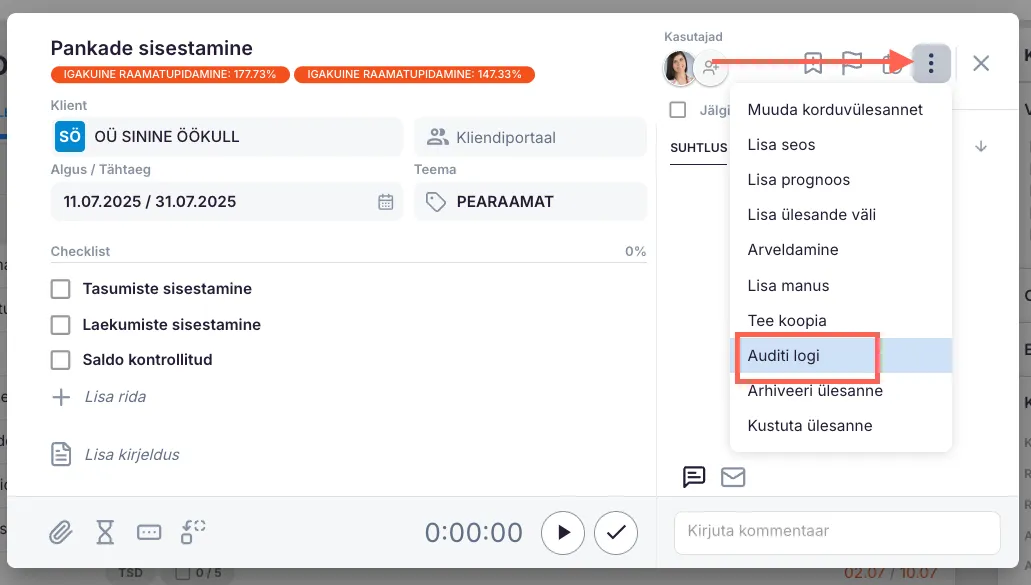Viewport: 1031px width, 585px height.
Task: Click the add user icon
Action: pyautogui.click(x=711, y=68)
